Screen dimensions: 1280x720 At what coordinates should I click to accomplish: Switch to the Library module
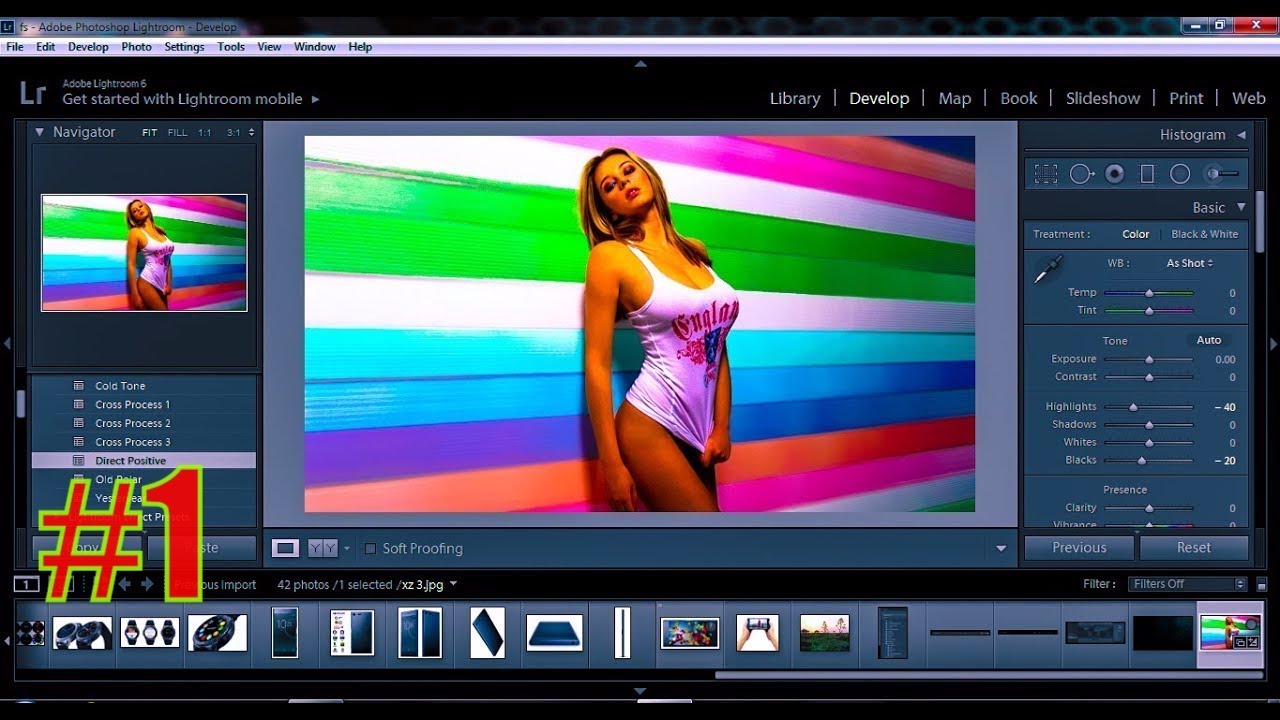(795, 98)
